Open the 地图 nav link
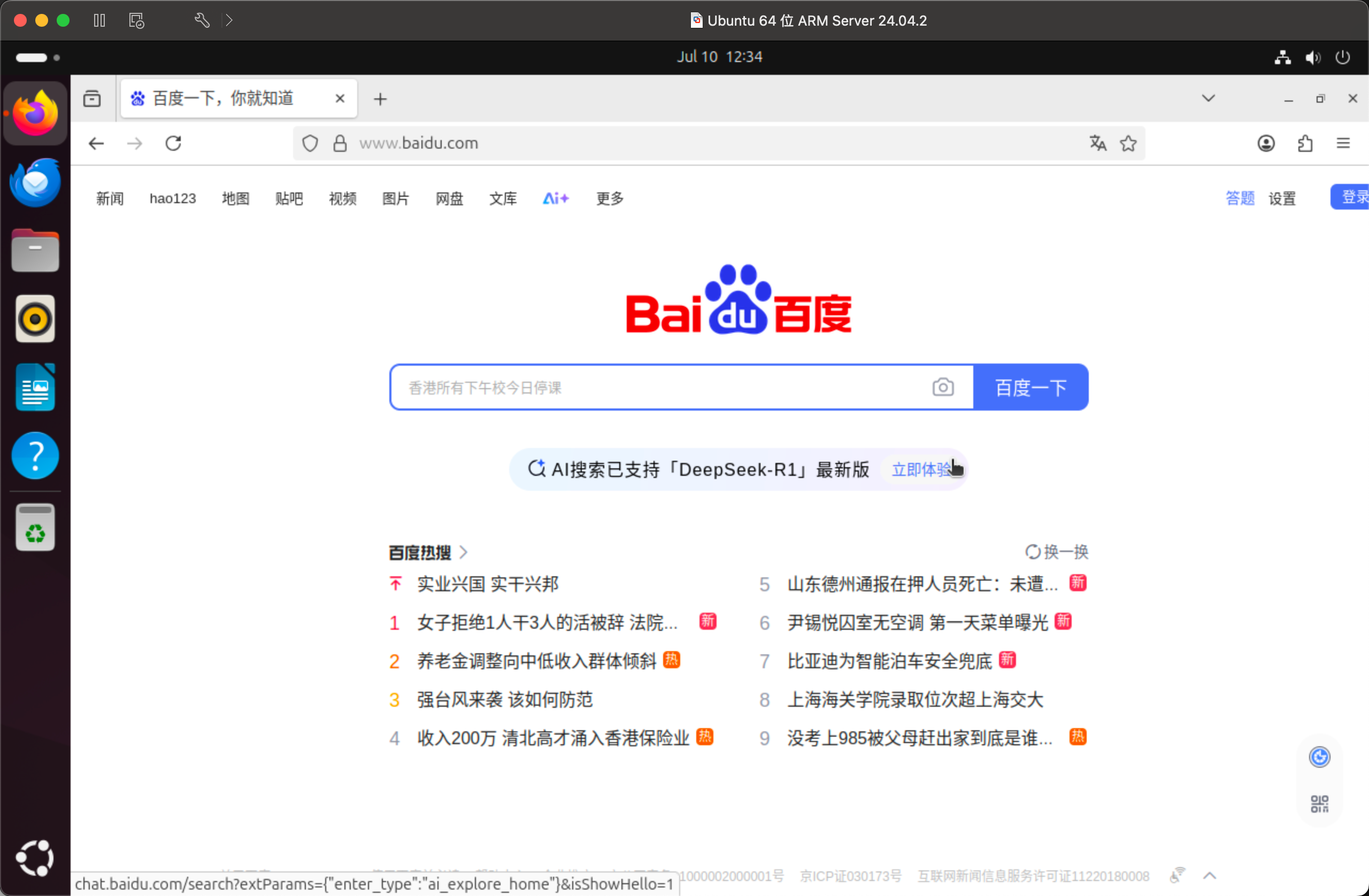1369x896 pixels. point(236,198)
